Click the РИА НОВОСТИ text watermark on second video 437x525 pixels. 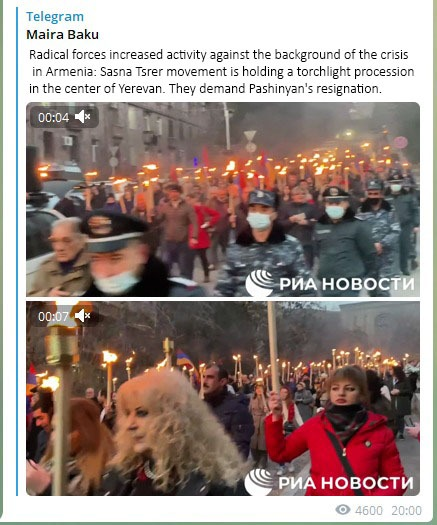coord(346,482)
